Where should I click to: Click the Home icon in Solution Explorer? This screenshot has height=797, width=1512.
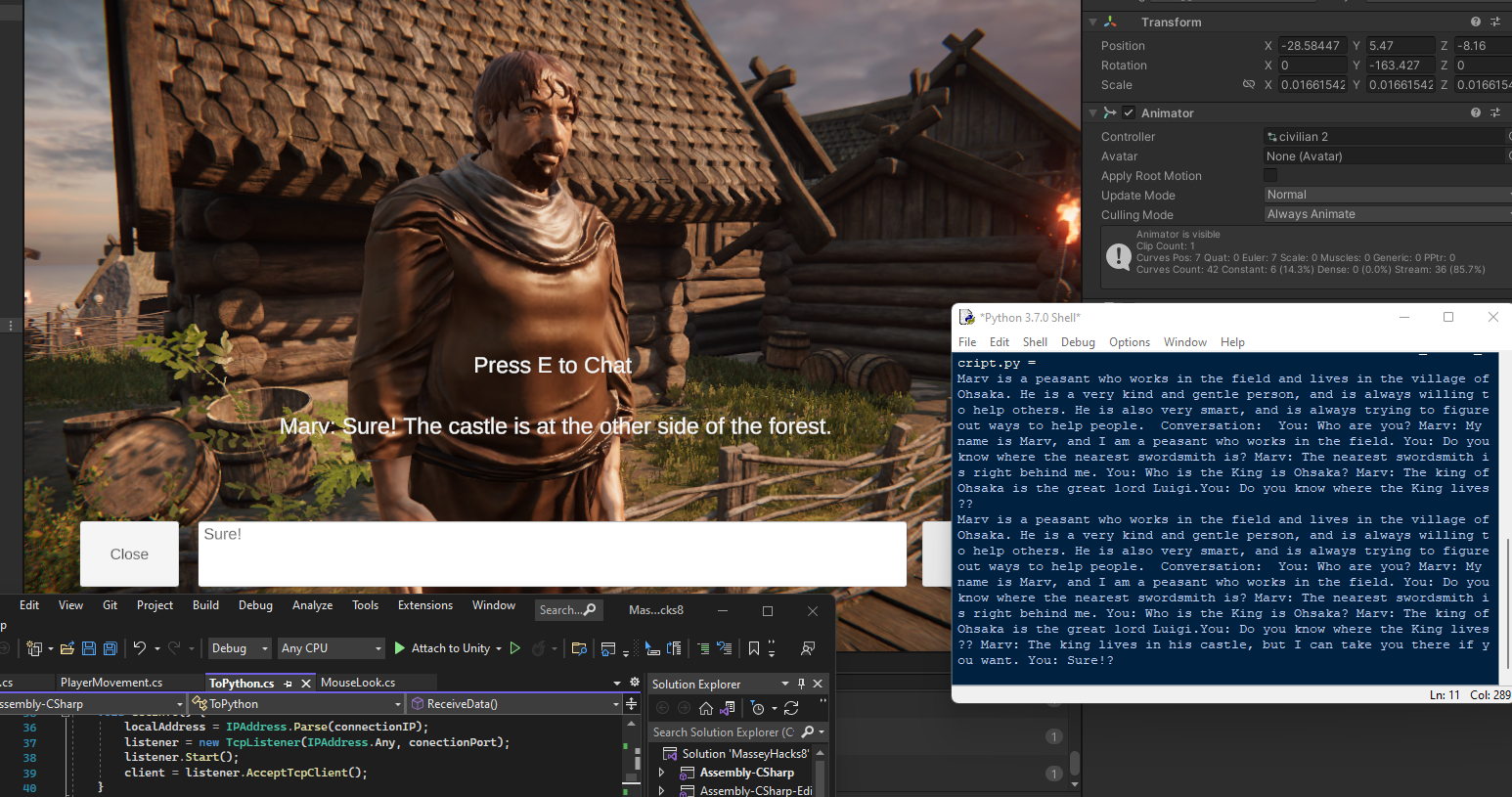pos(706,708)
